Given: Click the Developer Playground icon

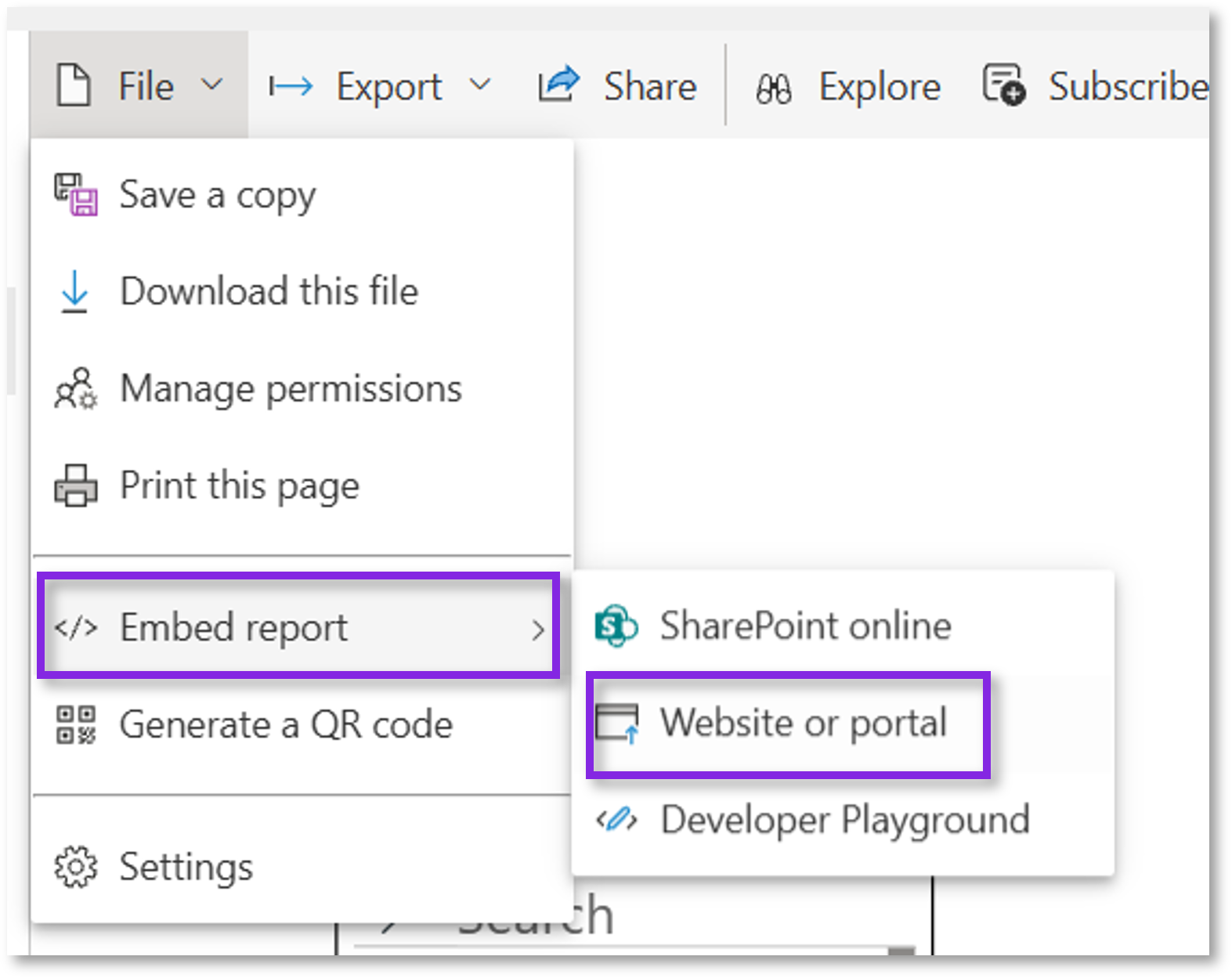Looking at the screenshot, I should pyautogui.click(x=616, y=820).
